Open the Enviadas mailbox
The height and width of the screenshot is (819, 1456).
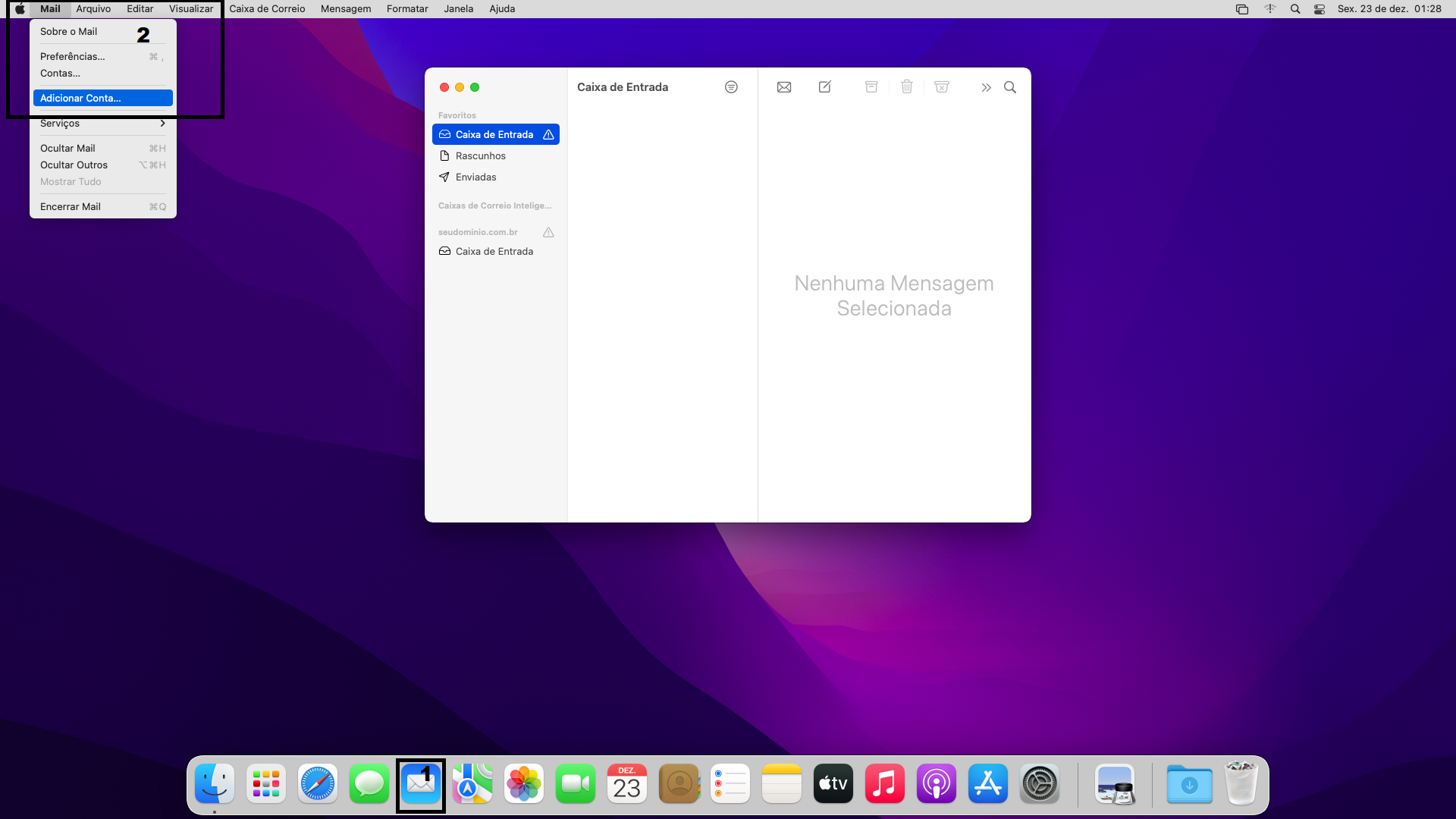coord(475,177)
